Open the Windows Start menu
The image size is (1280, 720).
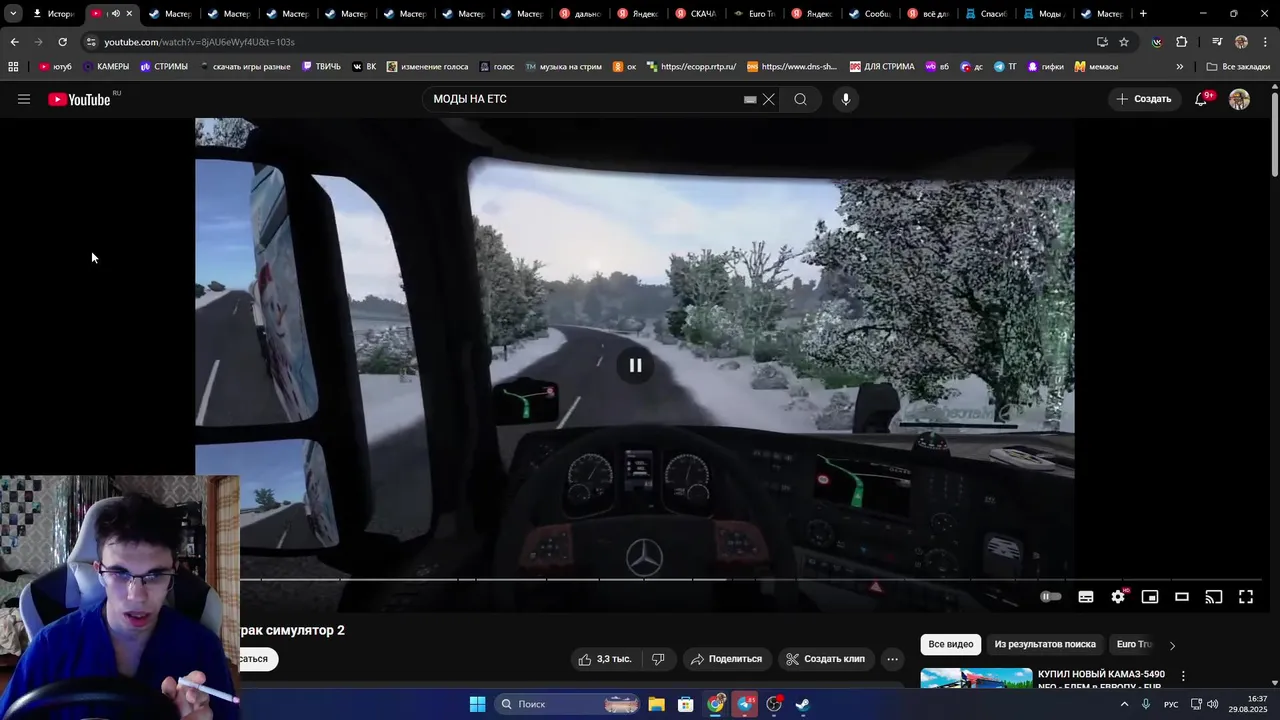pos(477,704)
